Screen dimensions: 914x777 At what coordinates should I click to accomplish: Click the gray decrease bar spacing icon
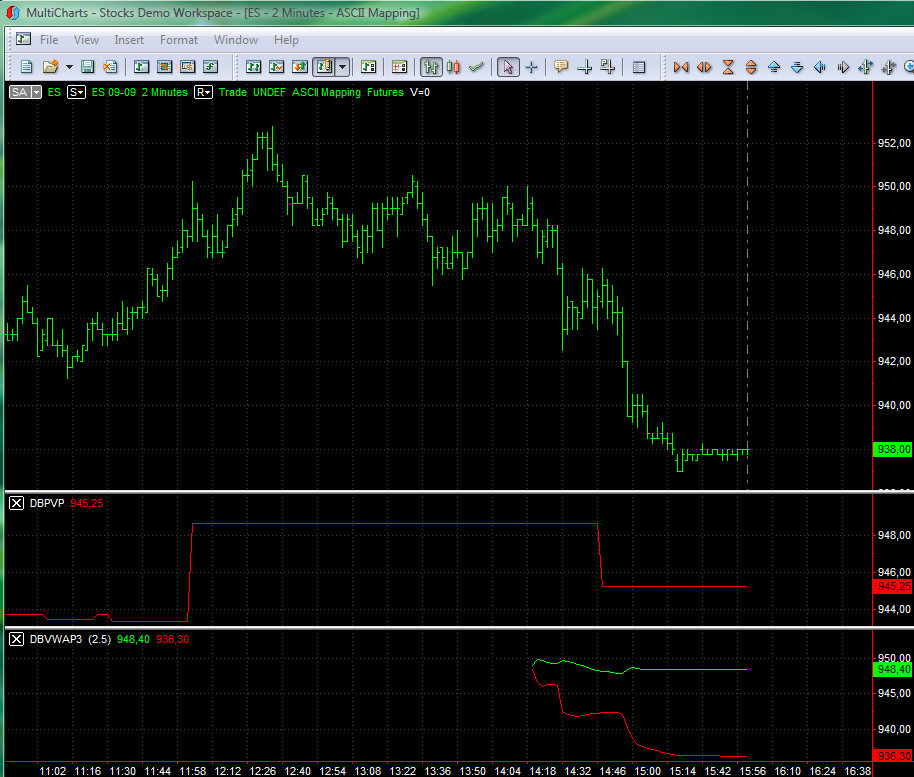[x=888, y=67]
